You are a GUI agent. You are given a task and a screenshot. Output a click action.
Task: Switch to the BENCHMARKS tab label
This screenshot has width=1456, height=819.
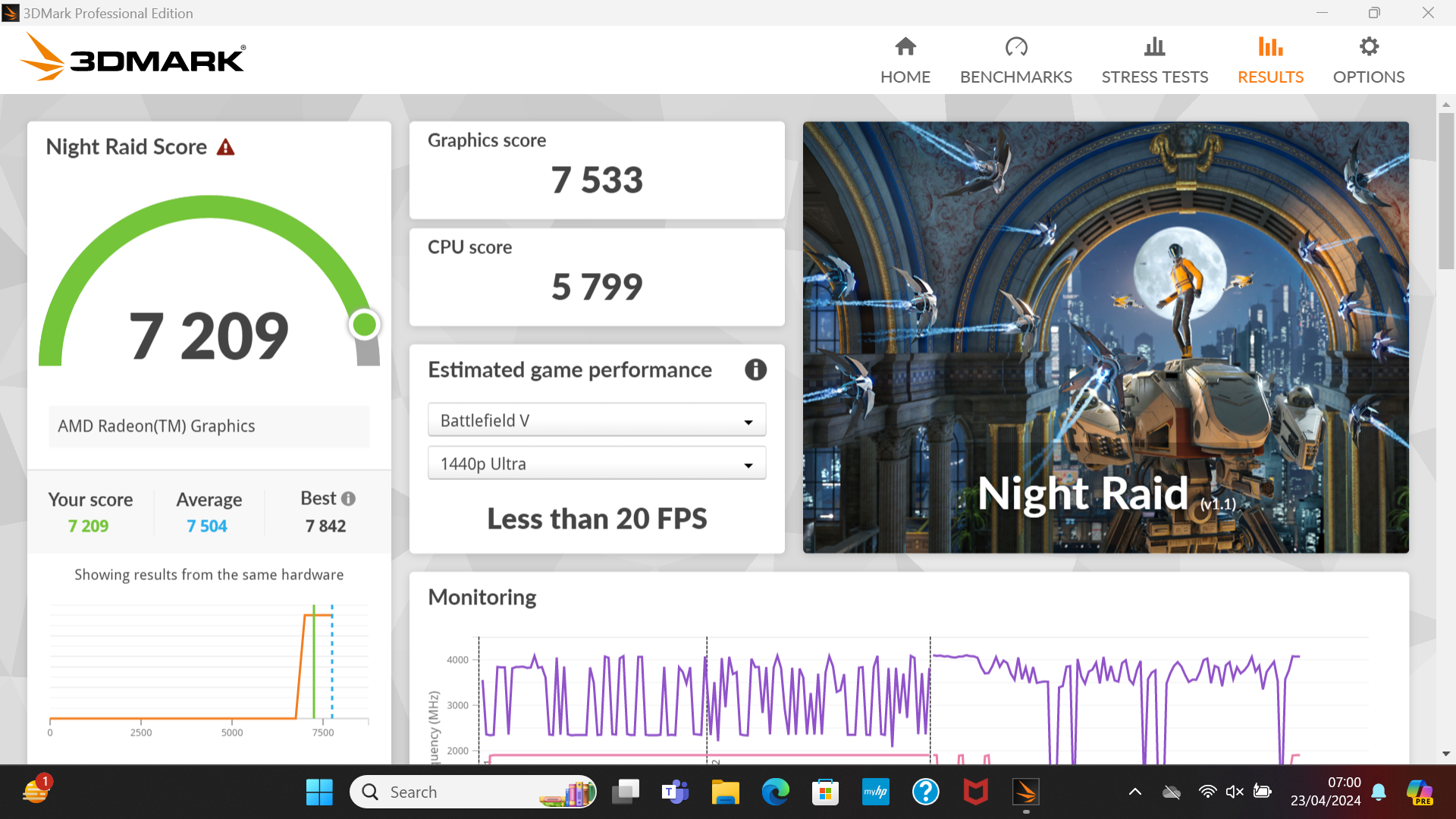pos(1015,77)
